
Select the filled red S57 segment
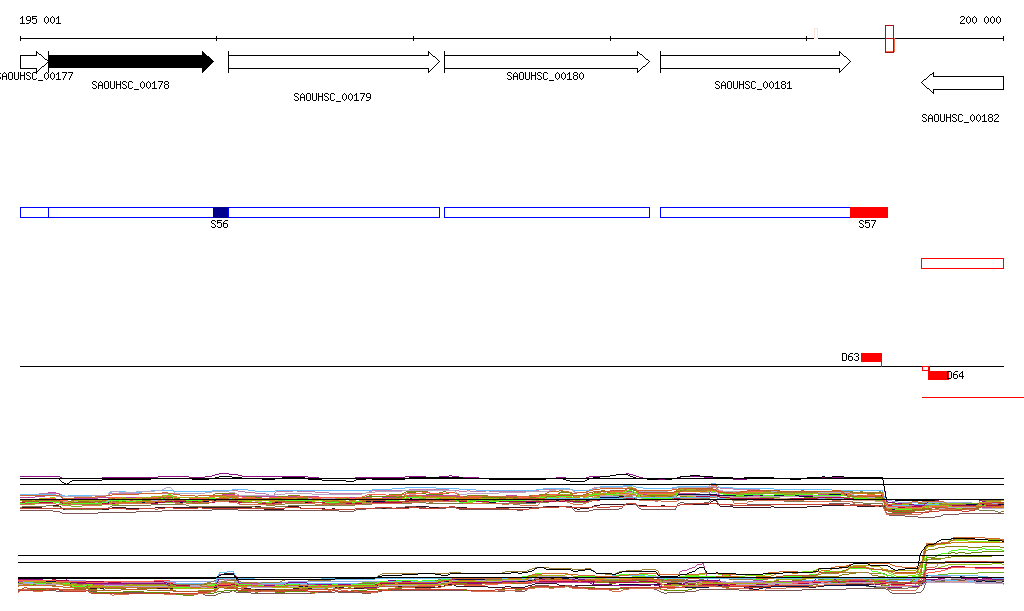[x=868, y=212]
